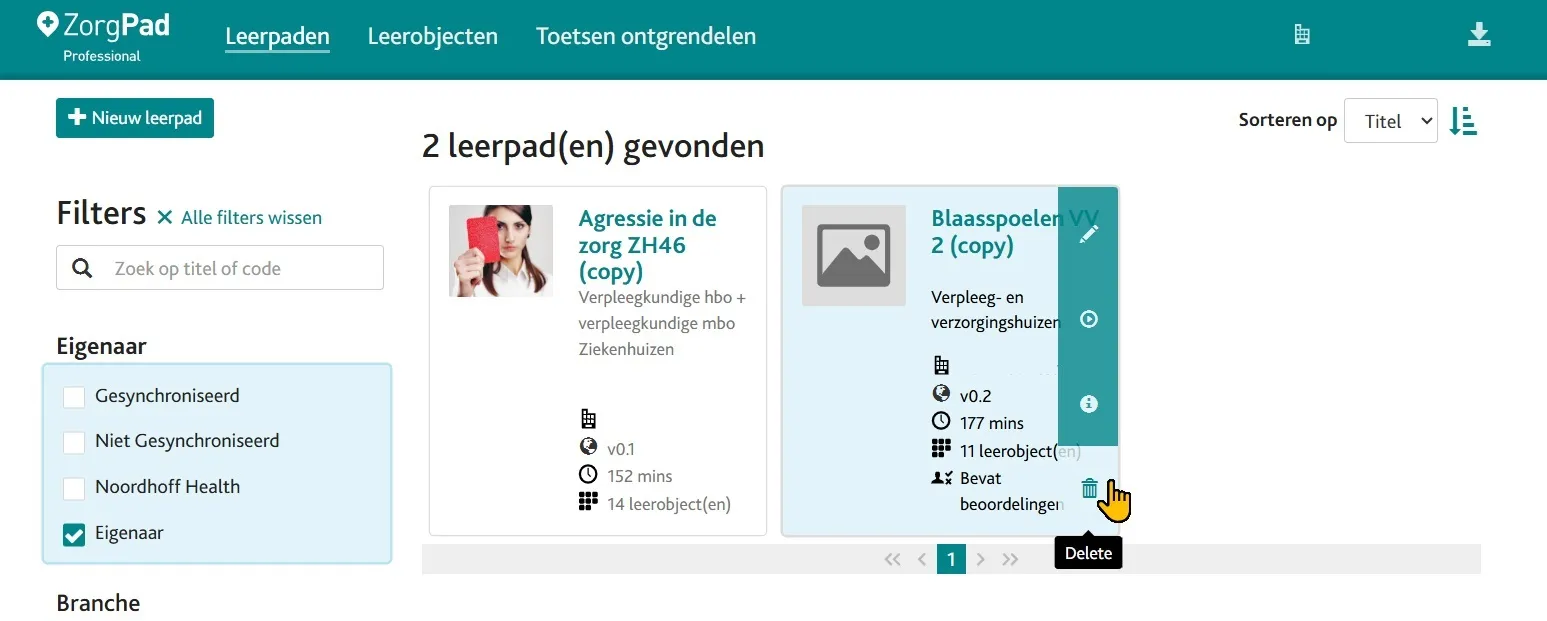Check the Niet Gesynchroniseerd filter
1547x621 pixels.
click(x=74, y=442)
